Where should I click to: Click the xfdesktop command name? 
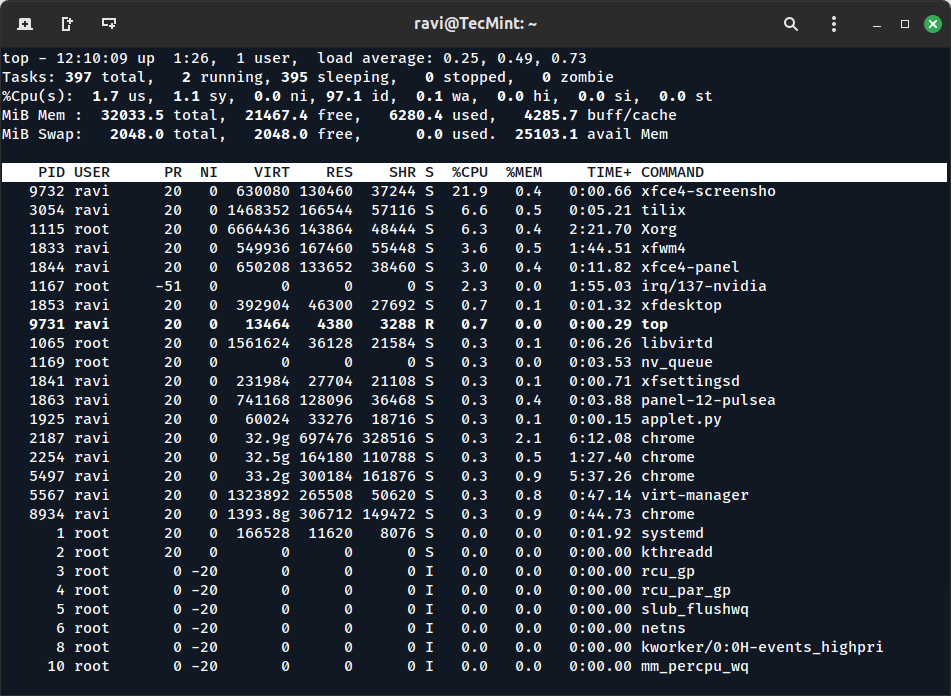coord(681,305)
